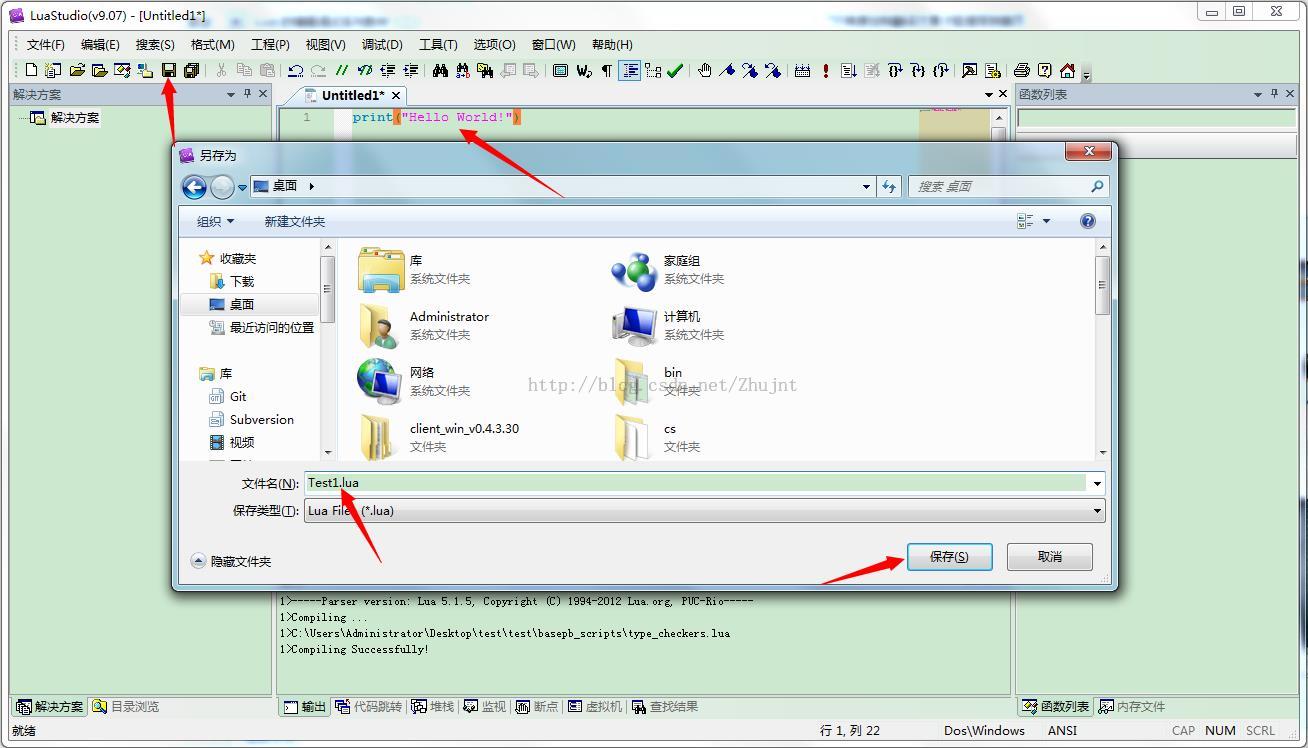Viewport: 1308px width, 748px height.
Task: Open the editor tab list dropdown arrow
Action: (x=988, y=94)
